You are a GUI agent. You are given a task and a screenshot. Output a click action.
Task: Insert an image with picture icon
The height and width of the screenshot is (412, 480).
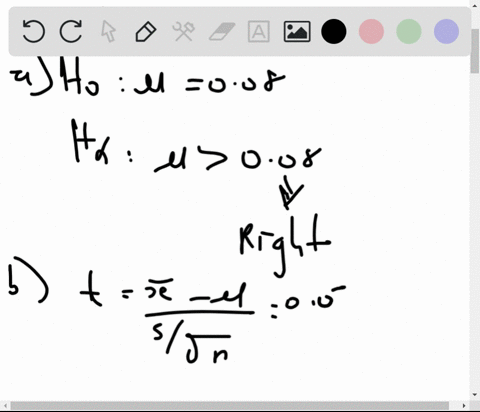click(x=297, y=31)
